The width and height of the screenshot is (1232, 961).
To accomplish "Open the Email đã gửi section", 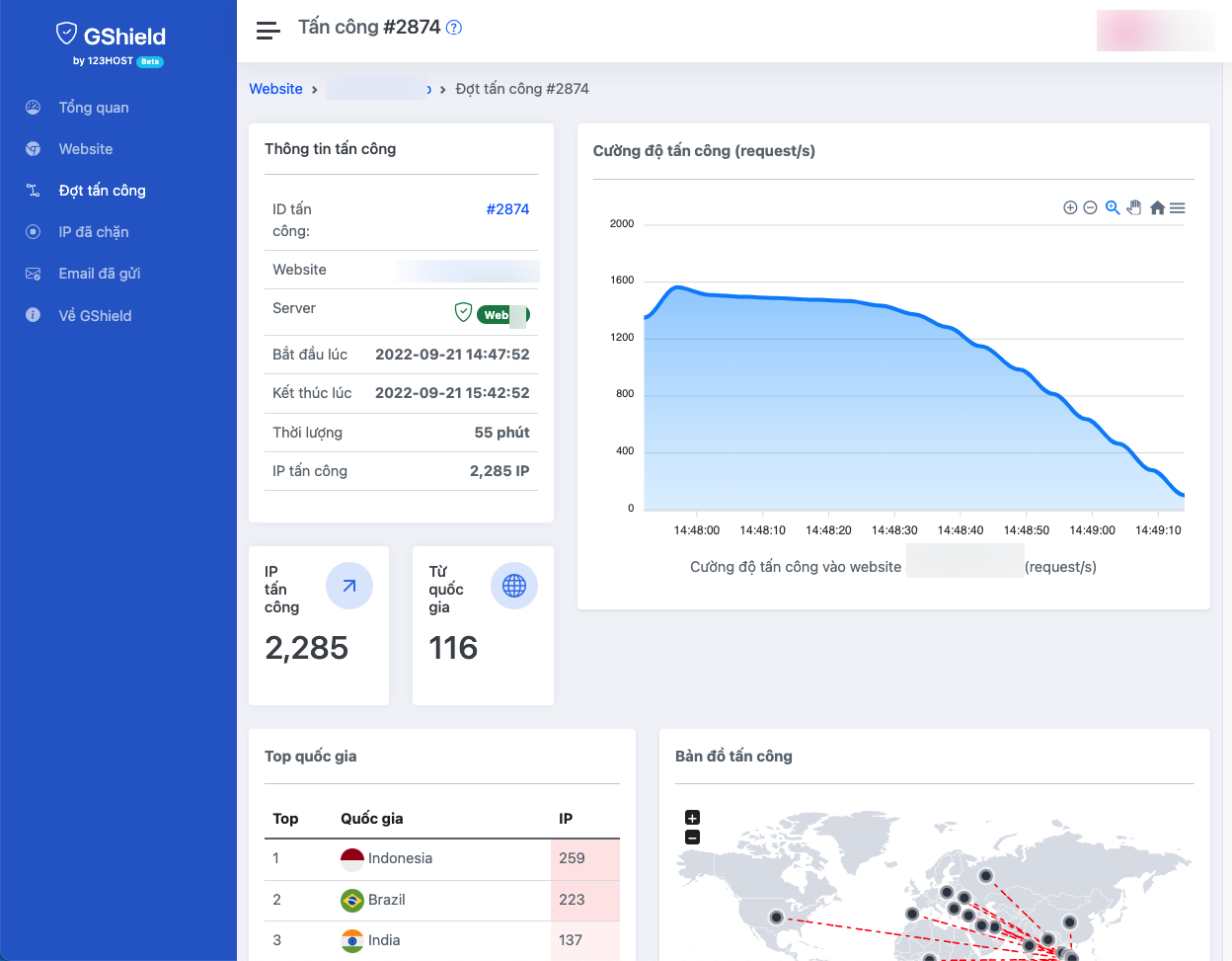I will pos(33,274).
